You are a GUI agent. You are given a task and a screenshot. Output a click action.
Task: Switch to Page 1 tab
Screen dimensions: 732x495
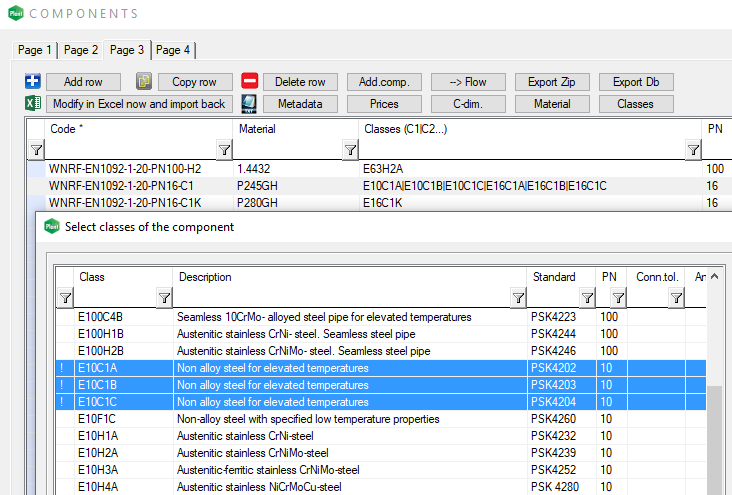(x=35, y=50)
